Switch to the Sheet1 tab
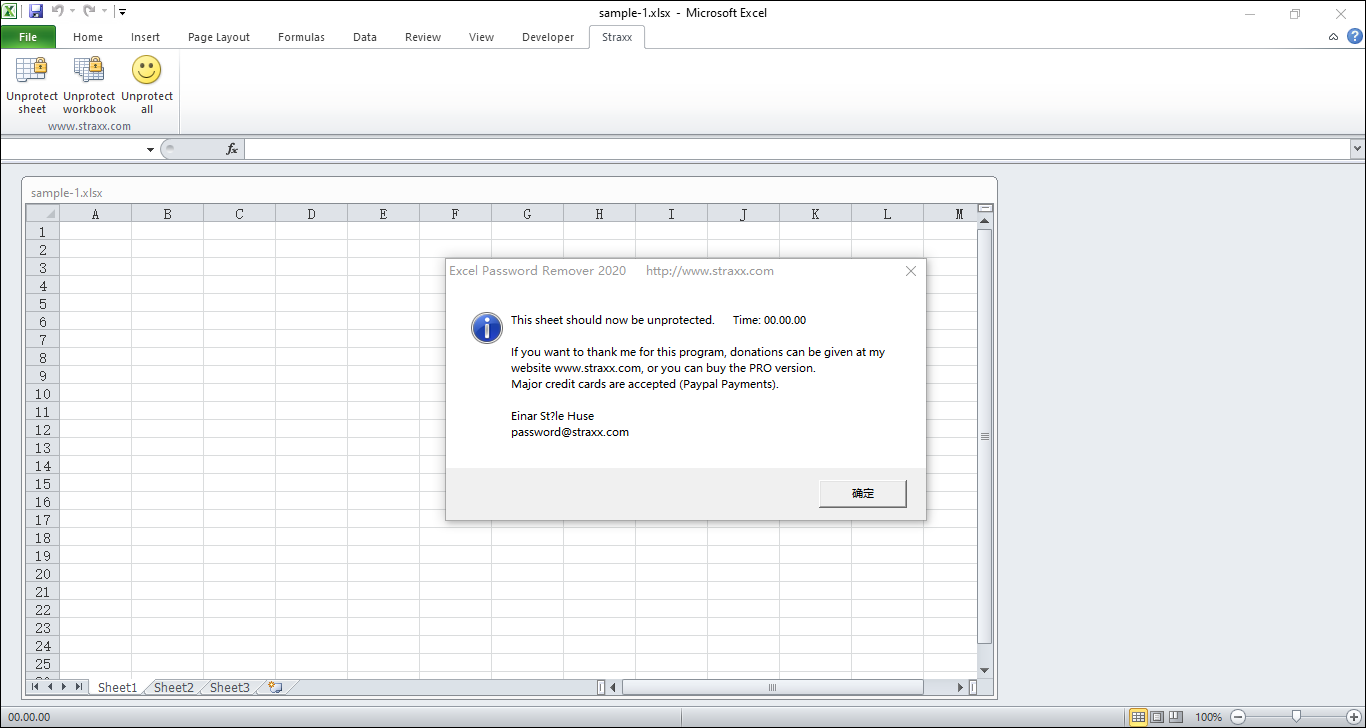 pyautogui.click(x=117, y=687)
